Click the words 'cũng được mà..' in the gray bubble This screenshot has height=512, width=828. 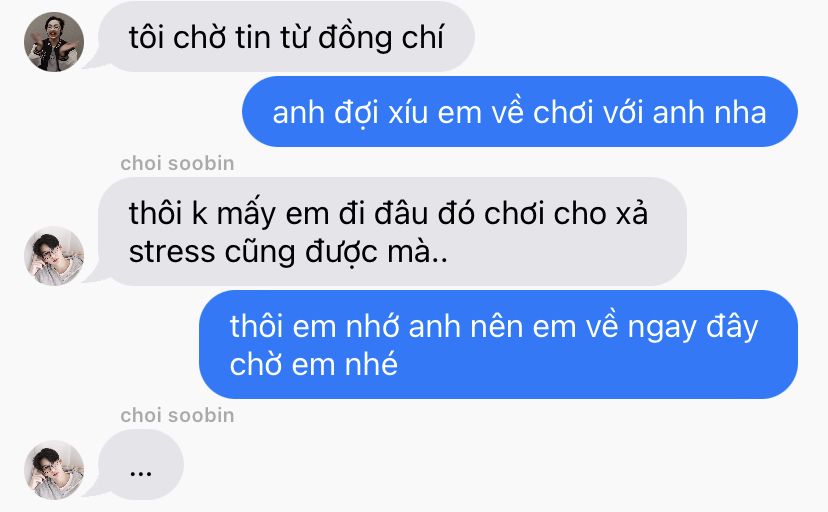tap(336, 252)
